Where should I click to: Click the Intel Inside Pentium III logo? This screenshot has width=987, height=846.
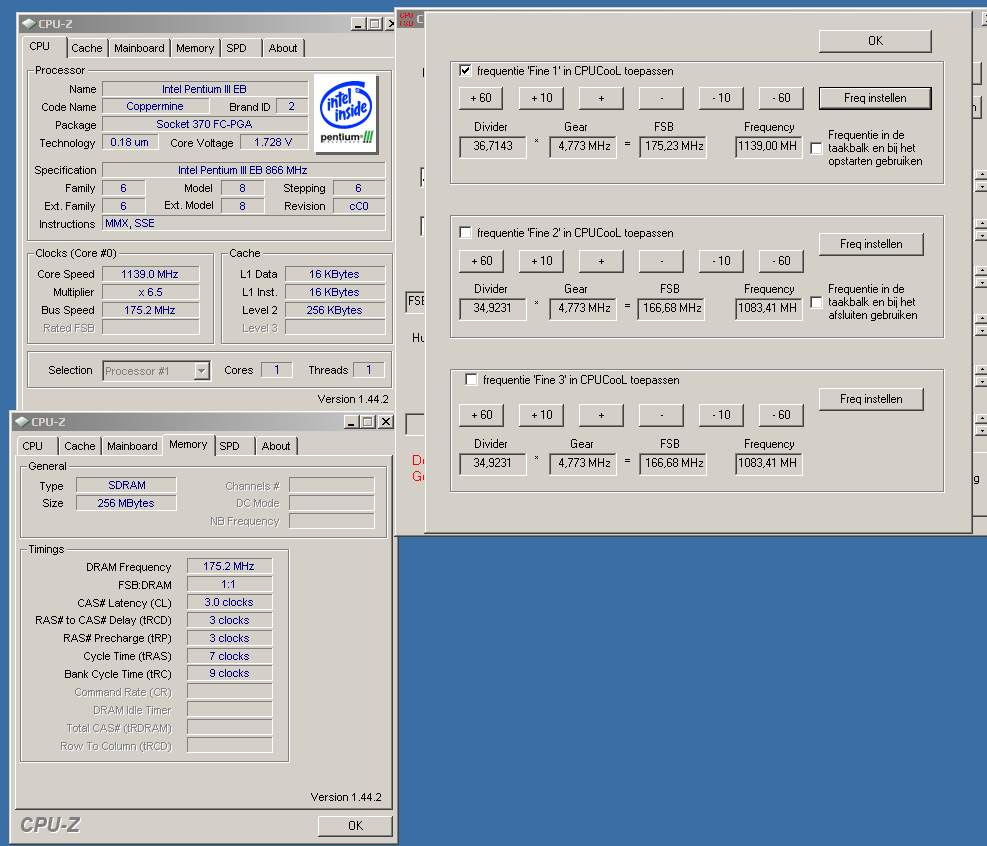coord(346,114)
